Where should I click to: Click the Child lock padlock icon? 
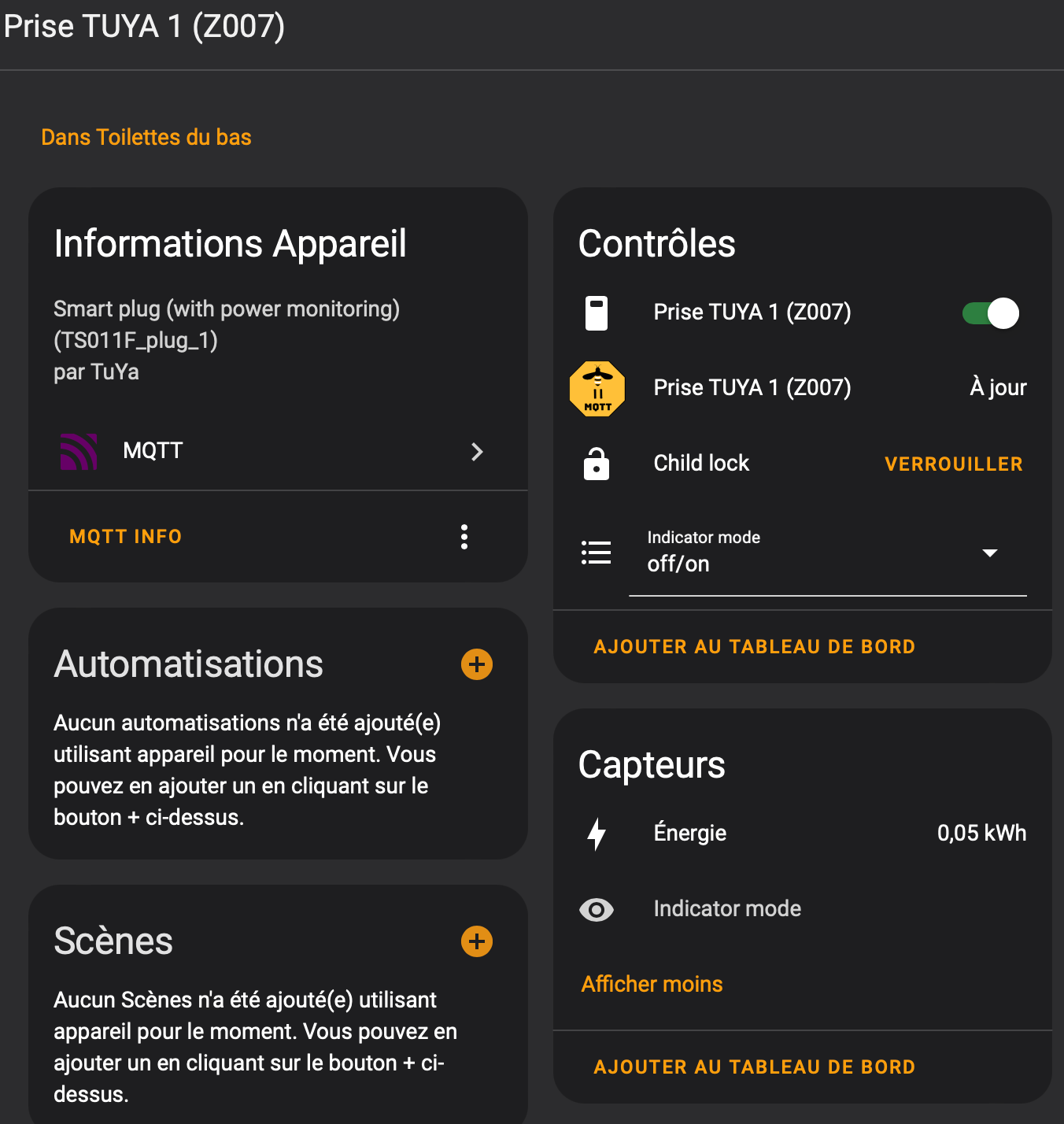coord(597,464)
